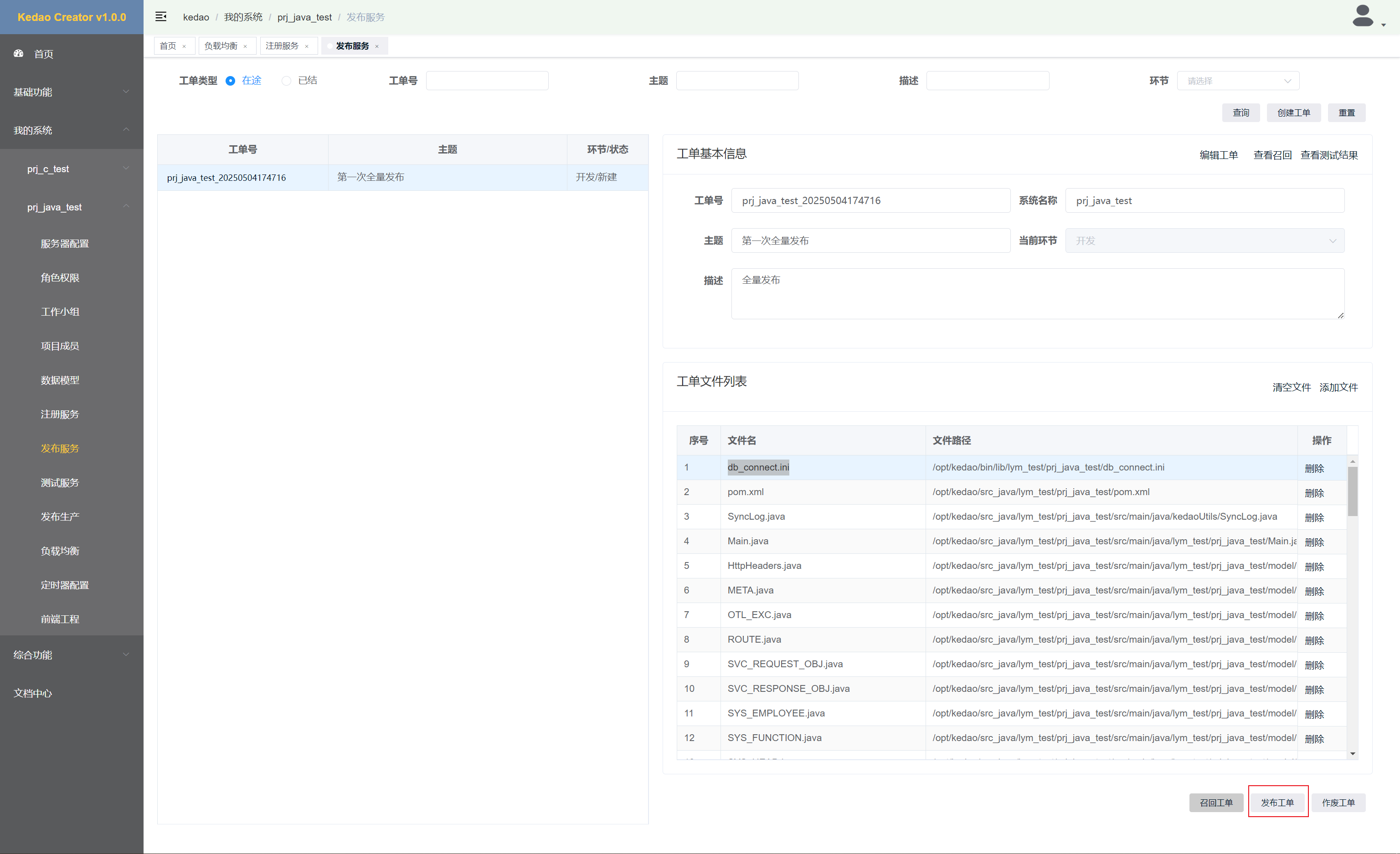Image resolution: width=1400 pixels, height=854 pixels.
Task: Click the sidebar collapse hamburger icon
Action: point(161,16)
